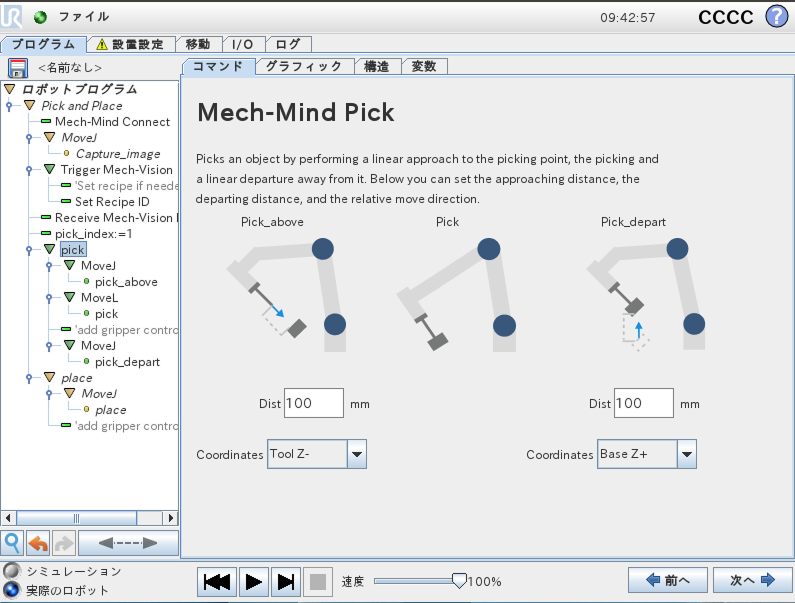Open the Base Z+ coordinates dropdown
The width and height of the screenshot is (795, 603).
click(x=687, y=454)
